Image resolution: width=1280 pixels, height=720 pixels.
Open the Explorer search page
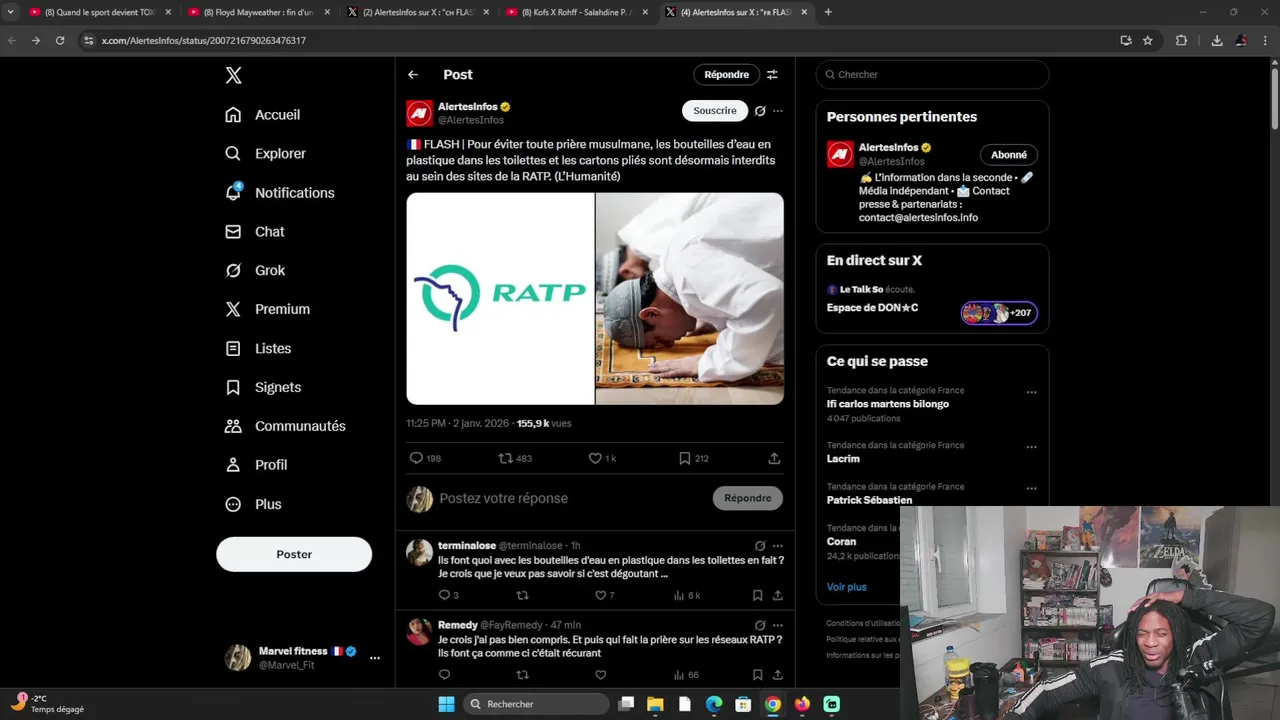pos(265,154)
